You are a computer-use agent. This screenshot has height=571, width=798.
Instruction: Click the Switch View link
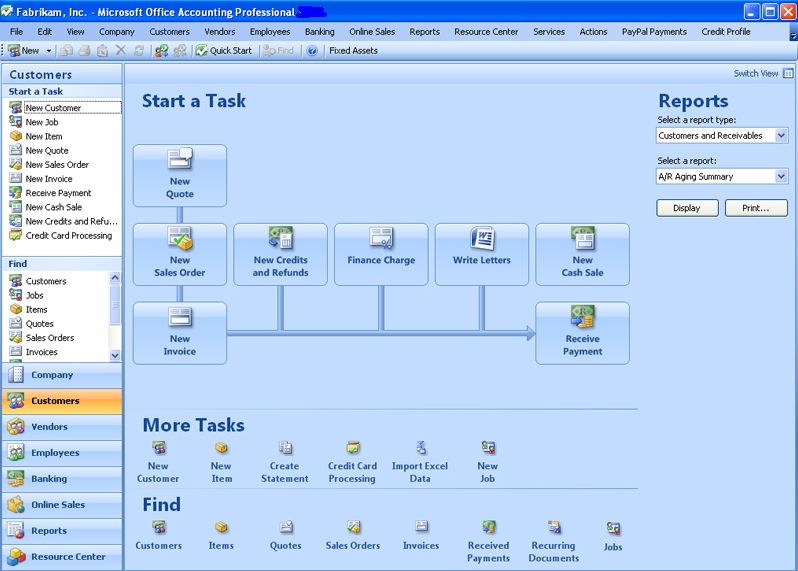[756, 73]
